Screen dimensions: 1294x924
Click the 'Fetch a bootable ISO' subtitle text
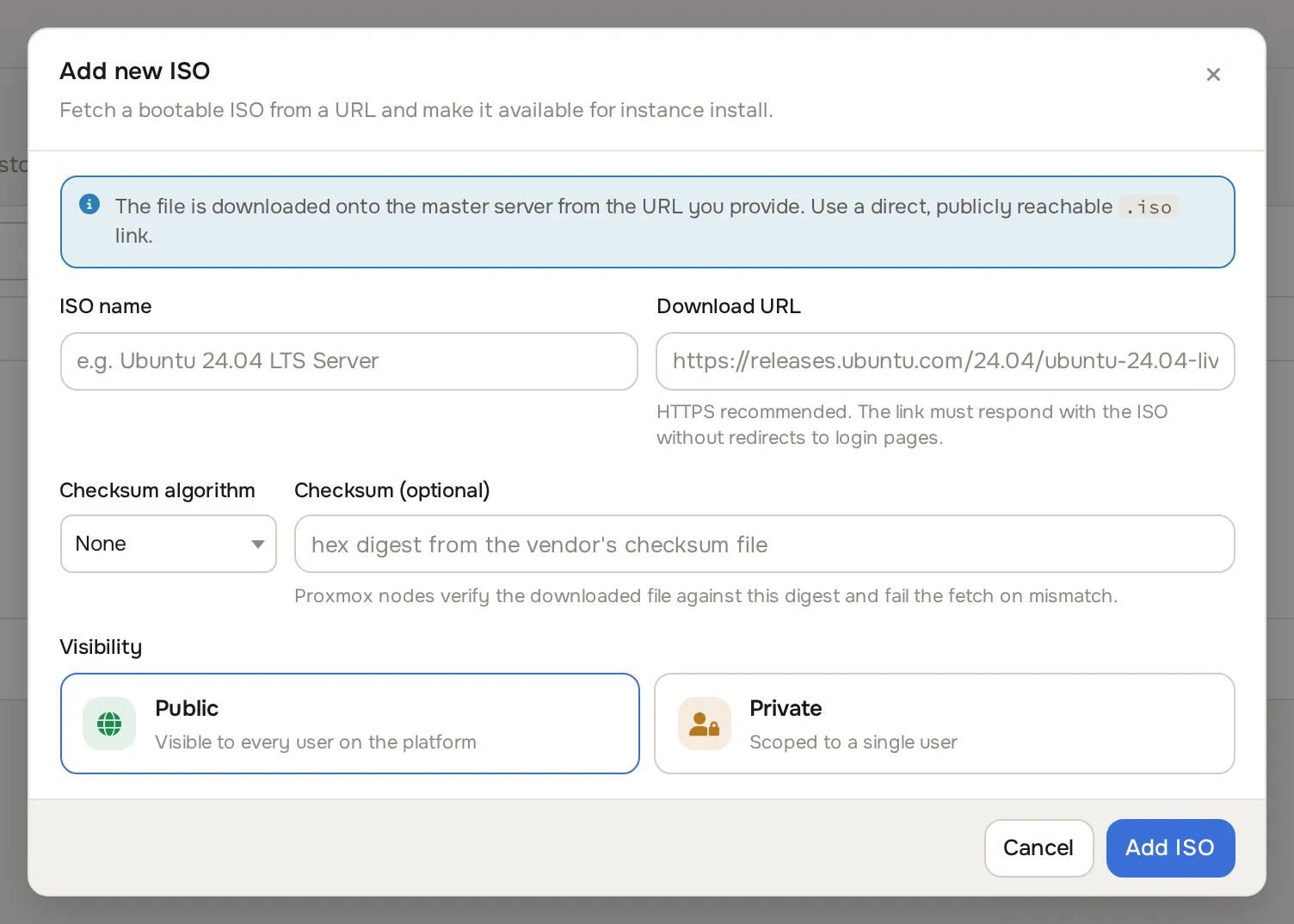pos(416,110)
